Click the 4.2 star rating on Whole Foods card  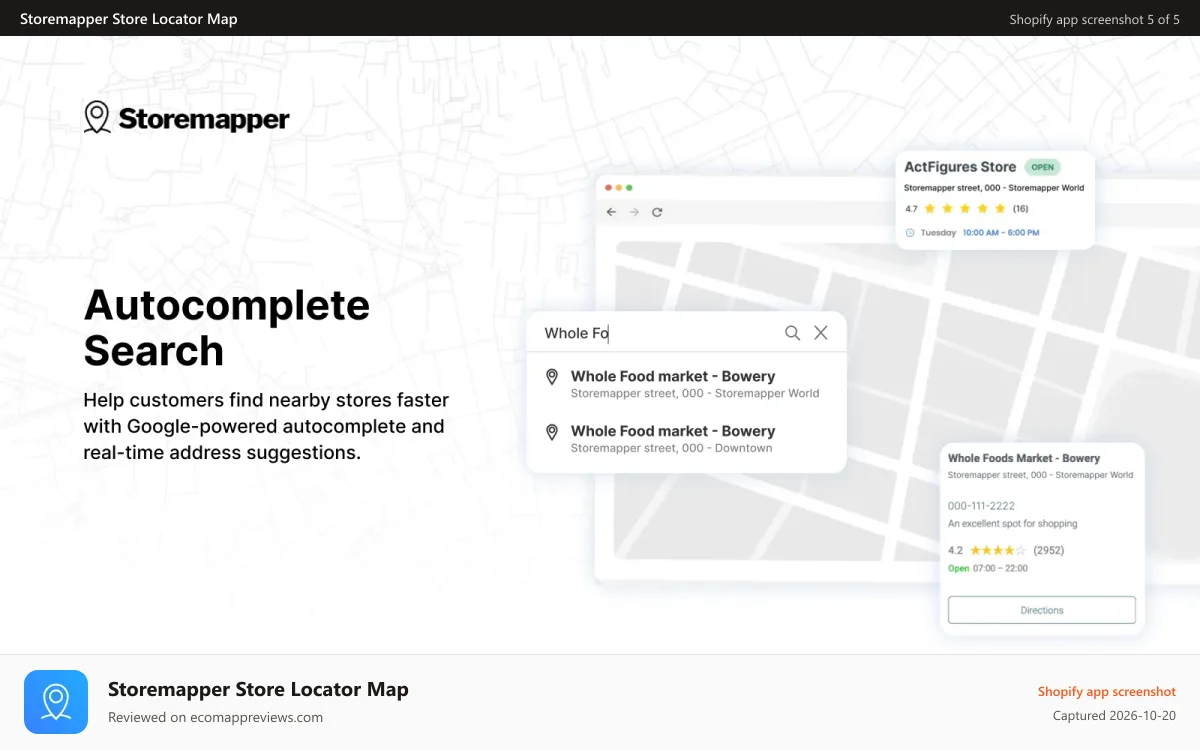(997, 550)
